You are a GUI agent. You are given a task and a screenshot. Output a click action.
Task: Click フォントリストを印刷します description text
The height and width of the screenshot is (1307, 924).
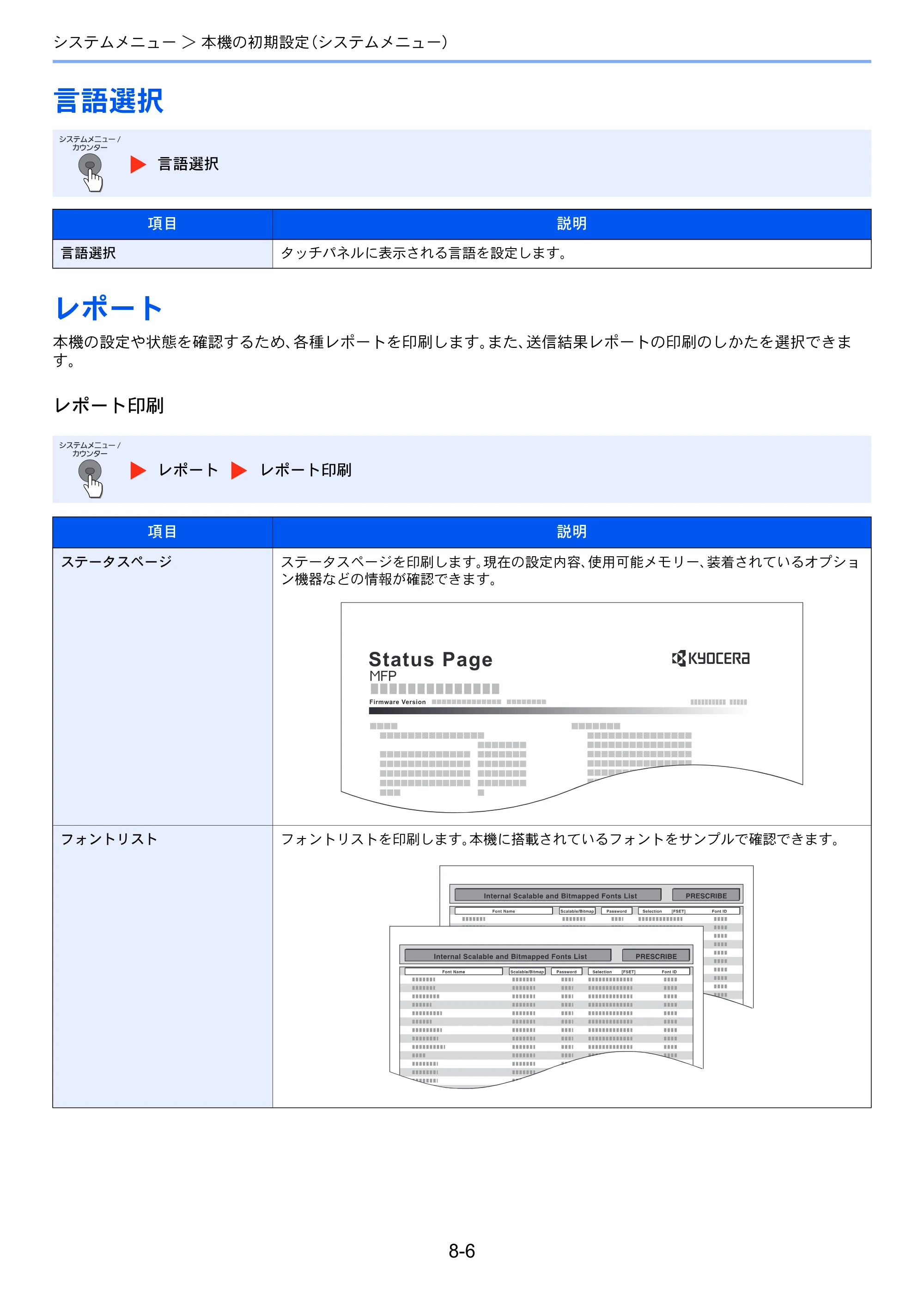(561, 839)
